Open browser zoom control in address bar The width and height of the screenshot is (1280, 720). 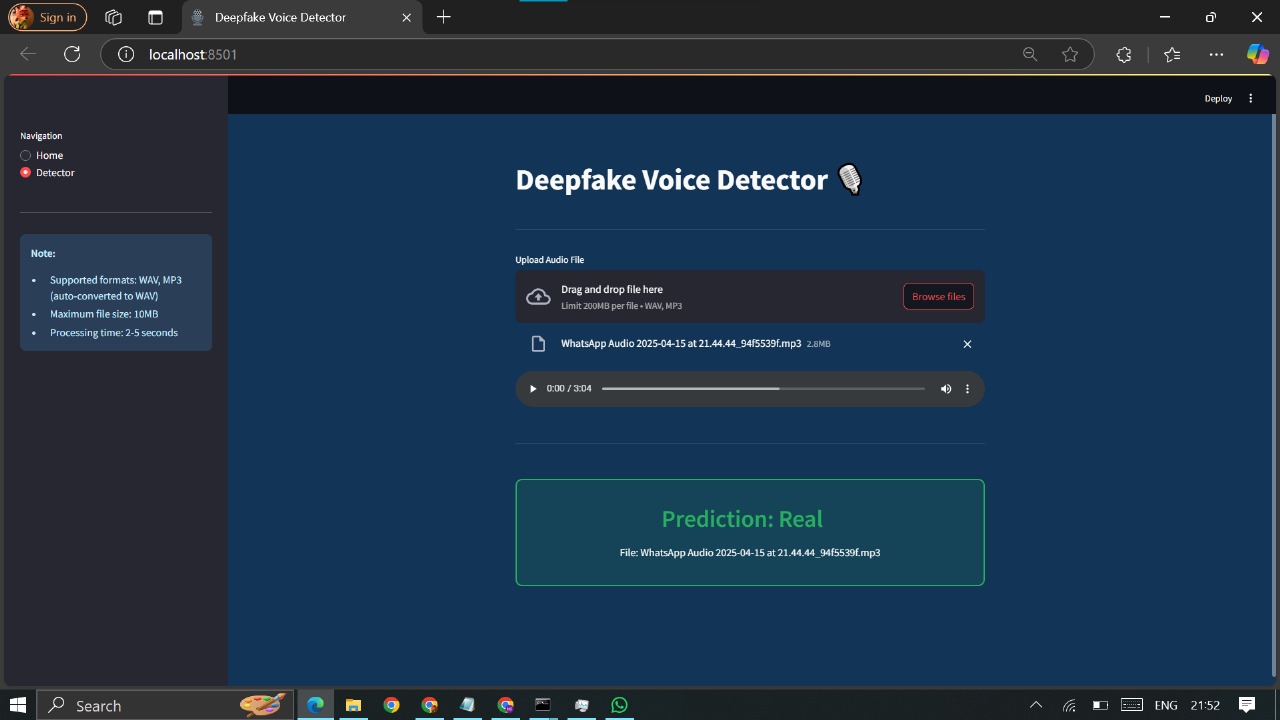pos(1029,54)
